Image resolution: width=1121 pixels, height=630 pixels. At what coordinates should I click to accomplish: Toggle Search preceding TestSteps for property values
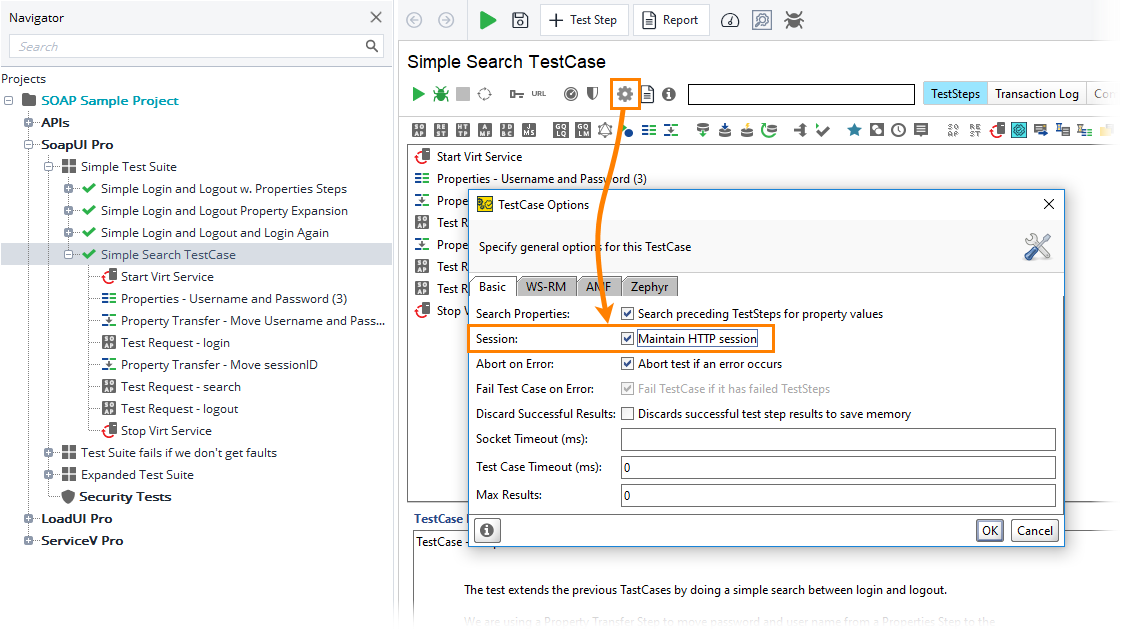coord(627,313)
